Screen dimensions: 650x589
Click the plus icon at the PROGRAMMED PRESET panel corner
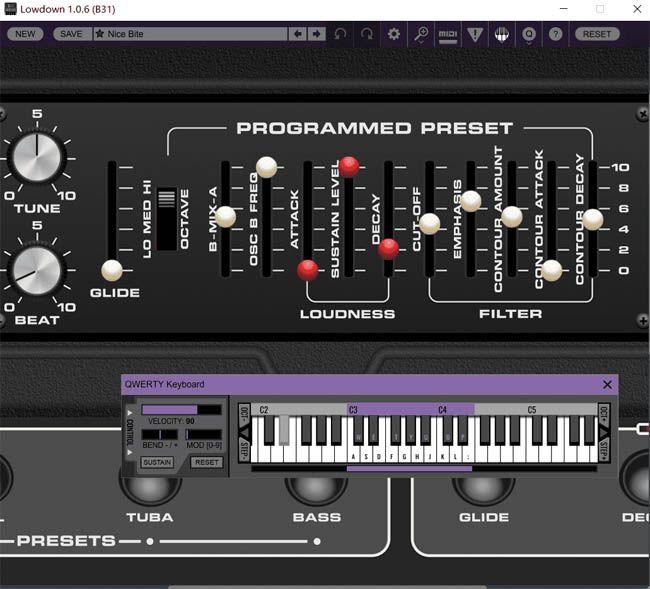point(643,320)
